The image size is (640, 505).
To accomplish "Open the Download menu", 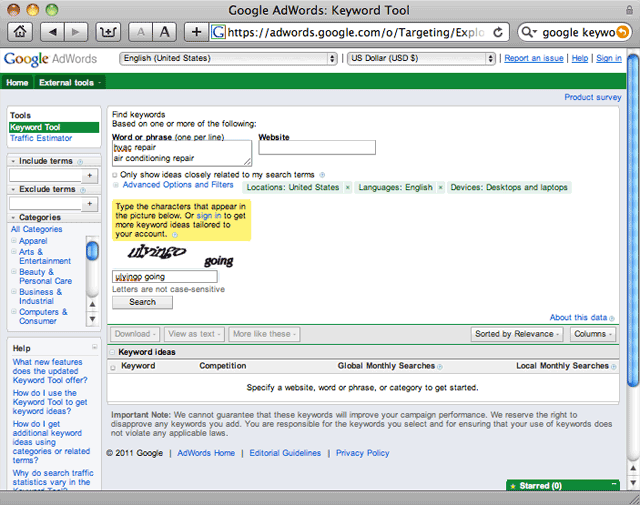I will point(135,334).
